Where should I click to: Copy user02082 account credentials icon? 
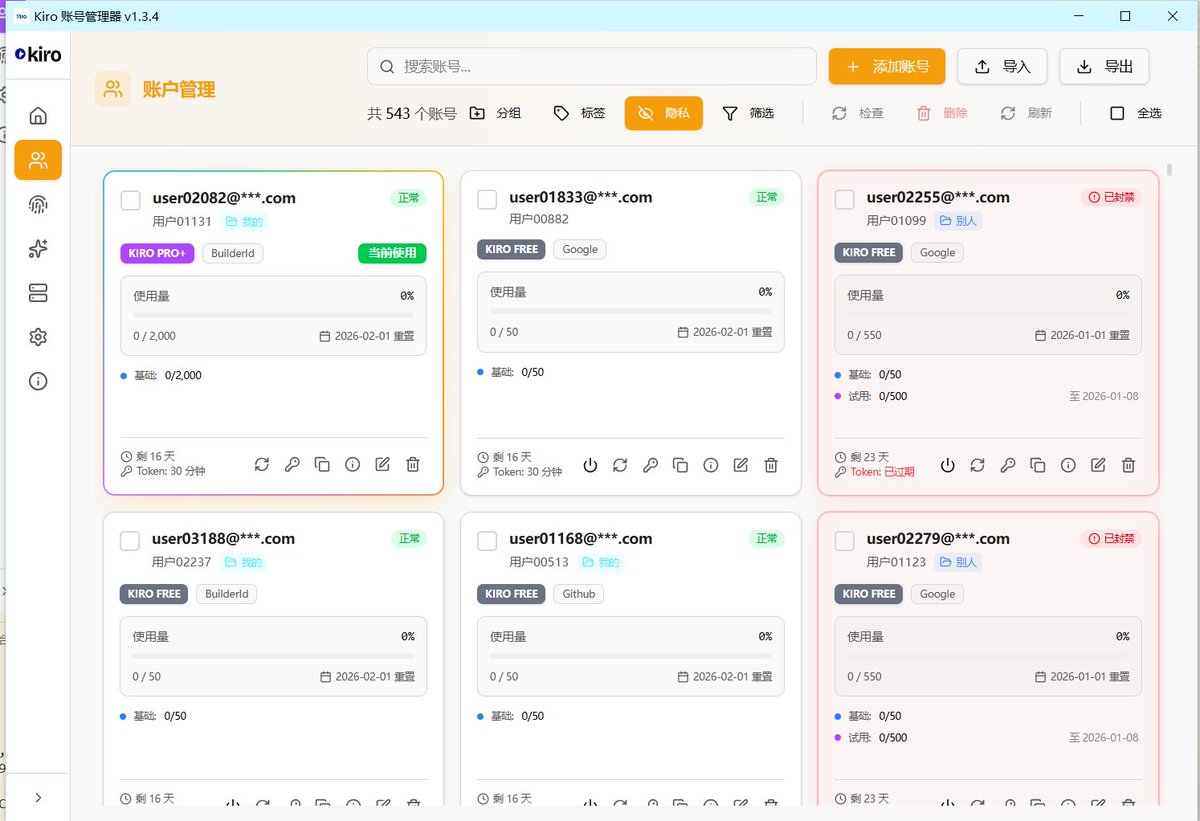[x=322, y=464]
